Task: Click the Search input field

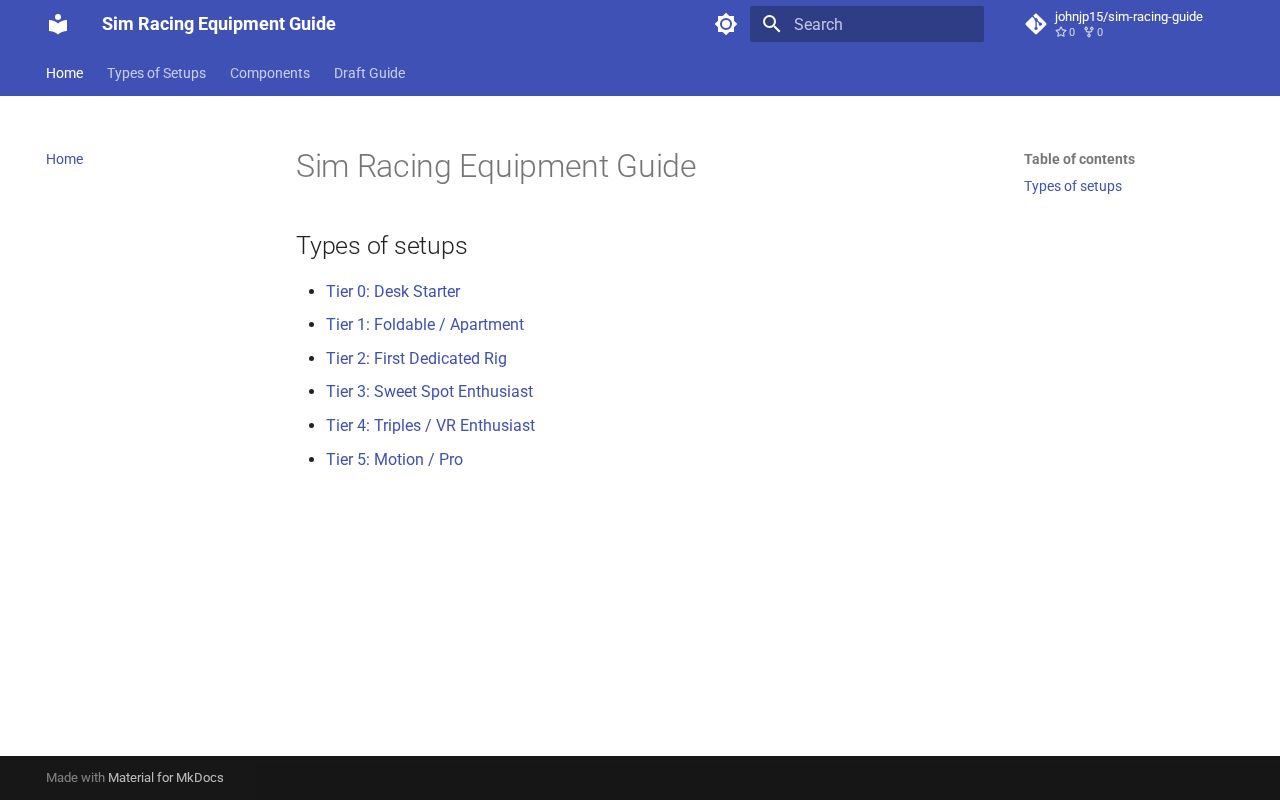Action: (x=867, y=24)
